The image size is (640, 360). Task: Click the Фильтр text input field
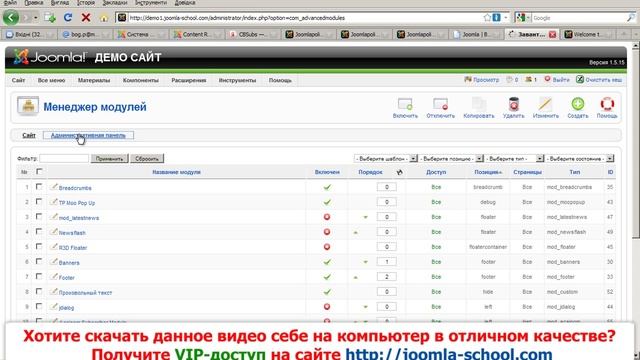coord(64,158)
